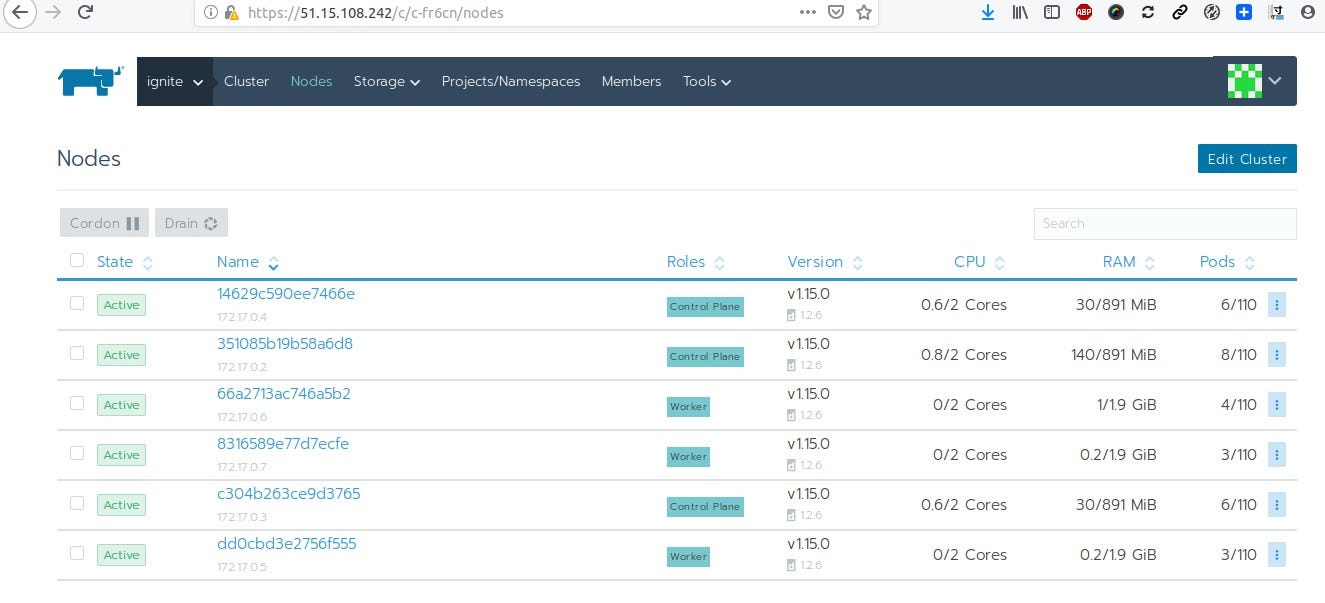Open actions menu for node 66a2713ac746a5b2
The height and width of the screenshot is (603, 1325).
tap(1277, 405)
